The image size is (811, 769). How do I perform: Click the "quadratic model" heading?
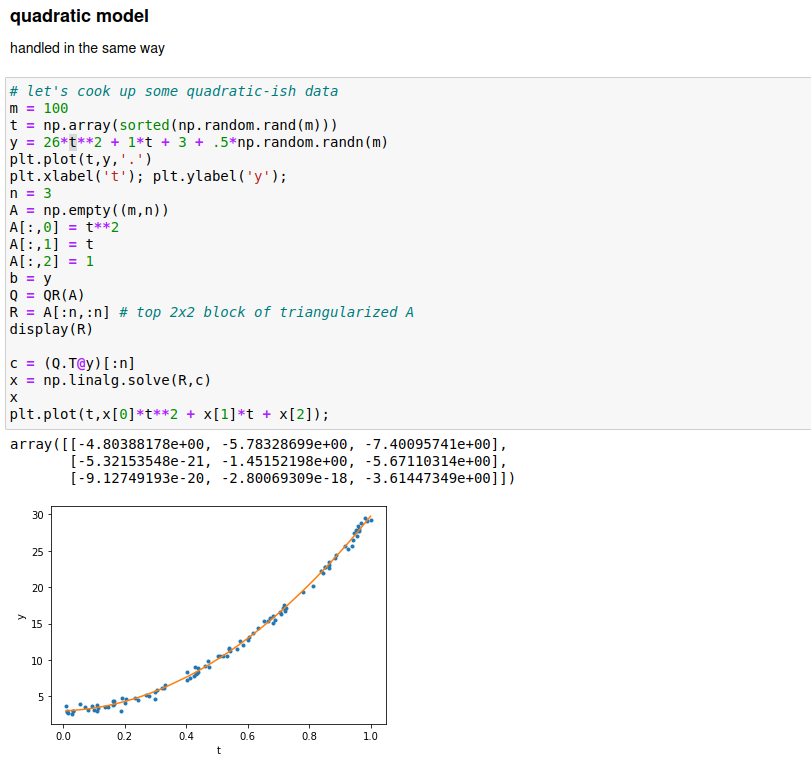click(79, 16)
